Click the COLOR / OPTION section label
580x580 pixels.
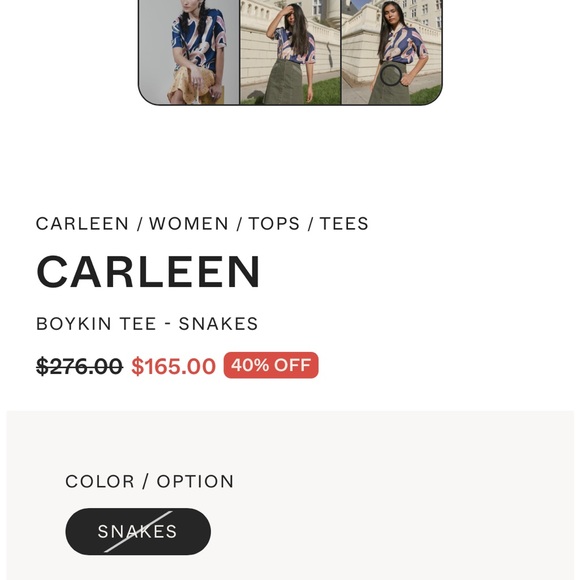(149, 481)
